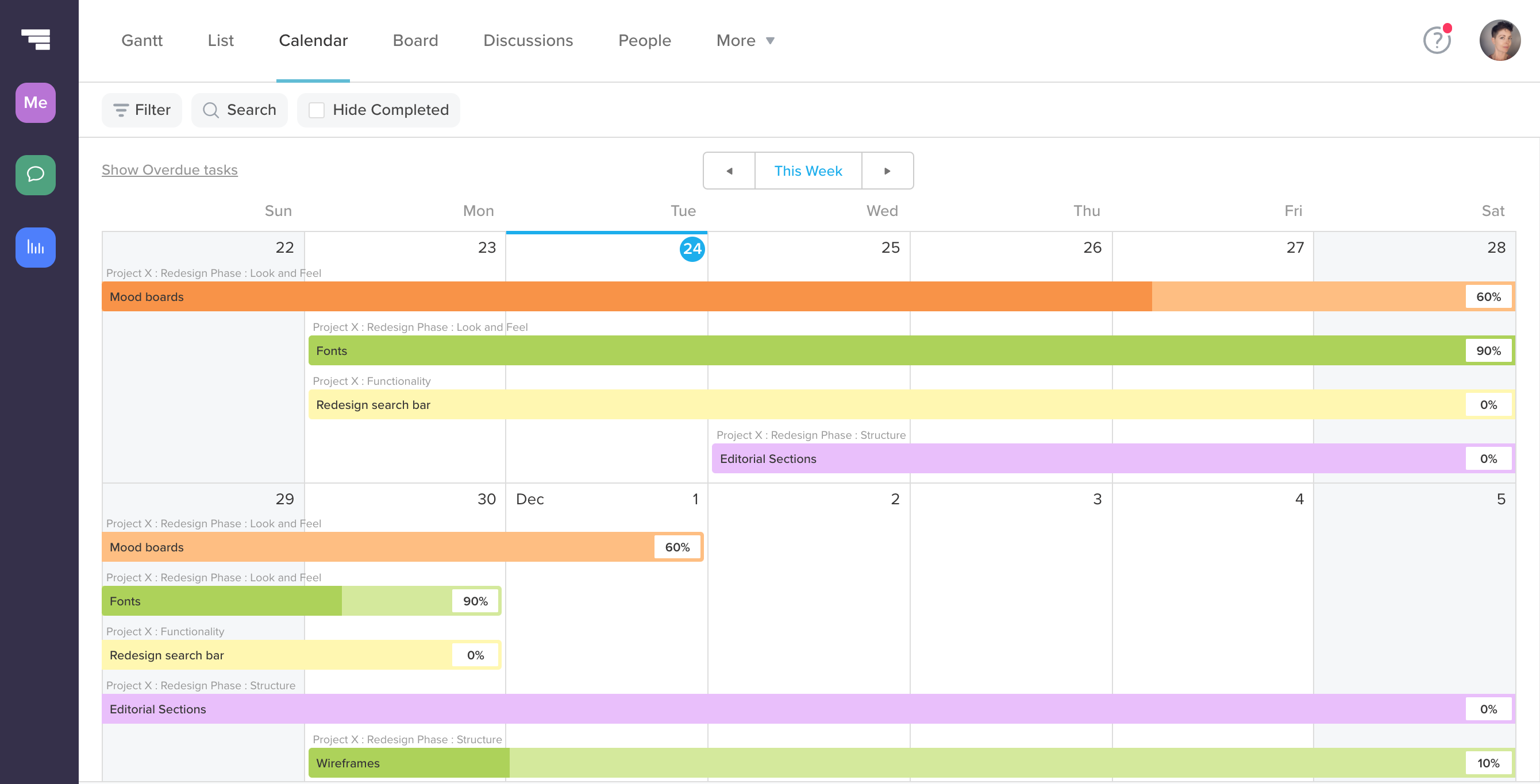The height and width of the screenshot is (784, 1540).
Task: Enable the Hide Completed checkbox
Action: (x=317, y=110)
